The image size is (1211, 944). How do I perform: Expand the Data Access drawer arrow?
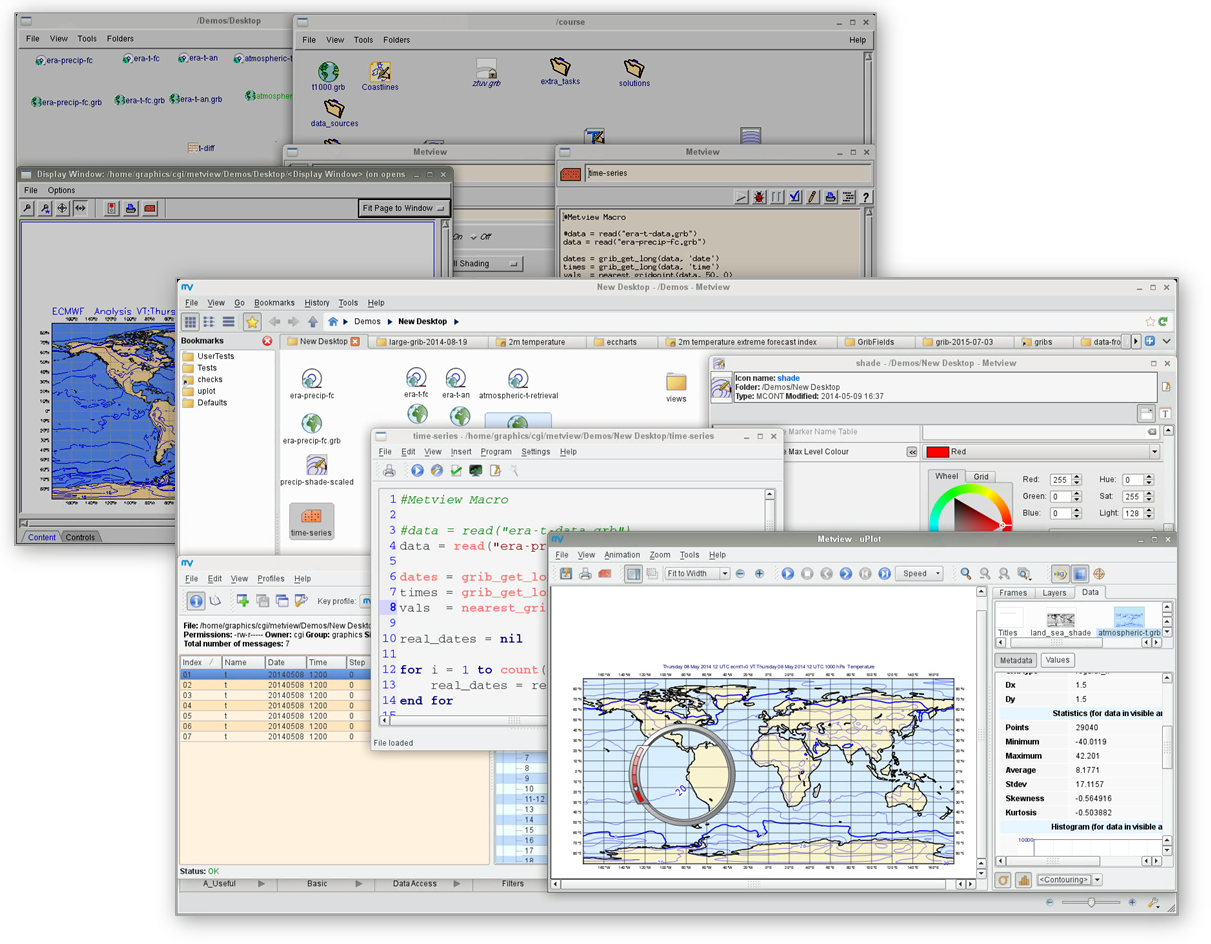click(457, 884)
